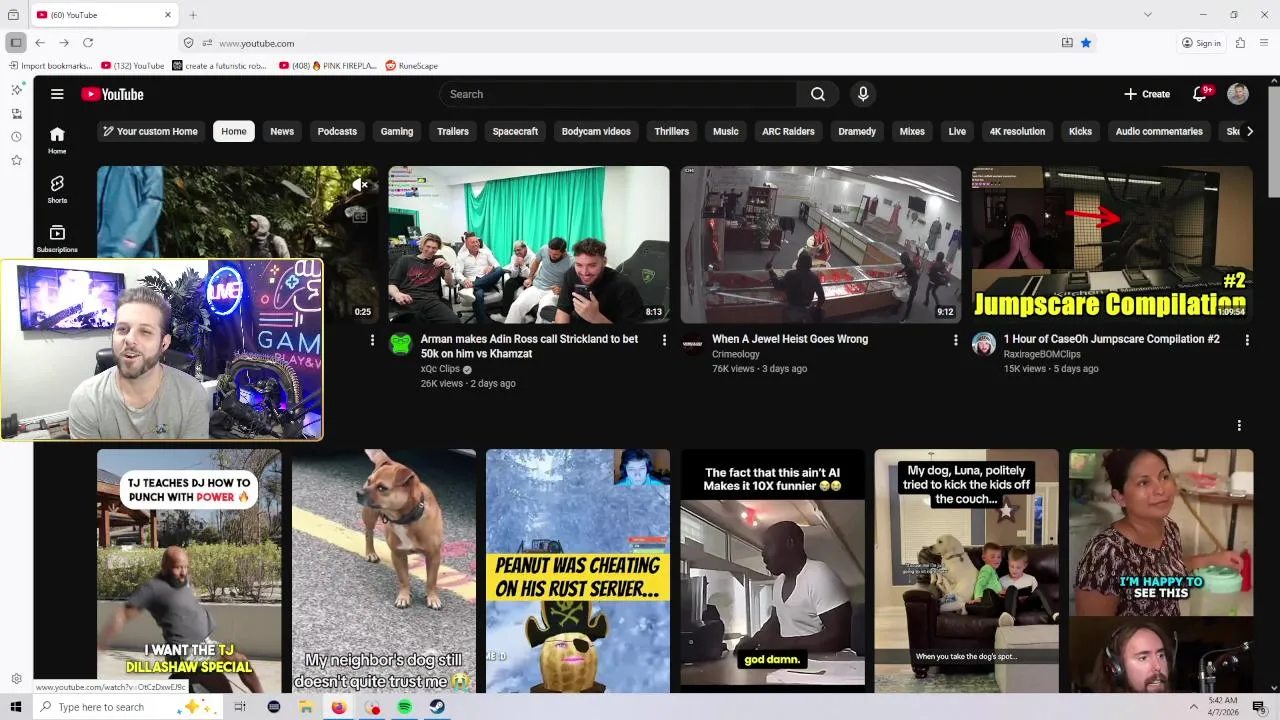Open synced tabs icon in Firefox sidebar
The image size is (1280, 720).
(x=16, y=114)
